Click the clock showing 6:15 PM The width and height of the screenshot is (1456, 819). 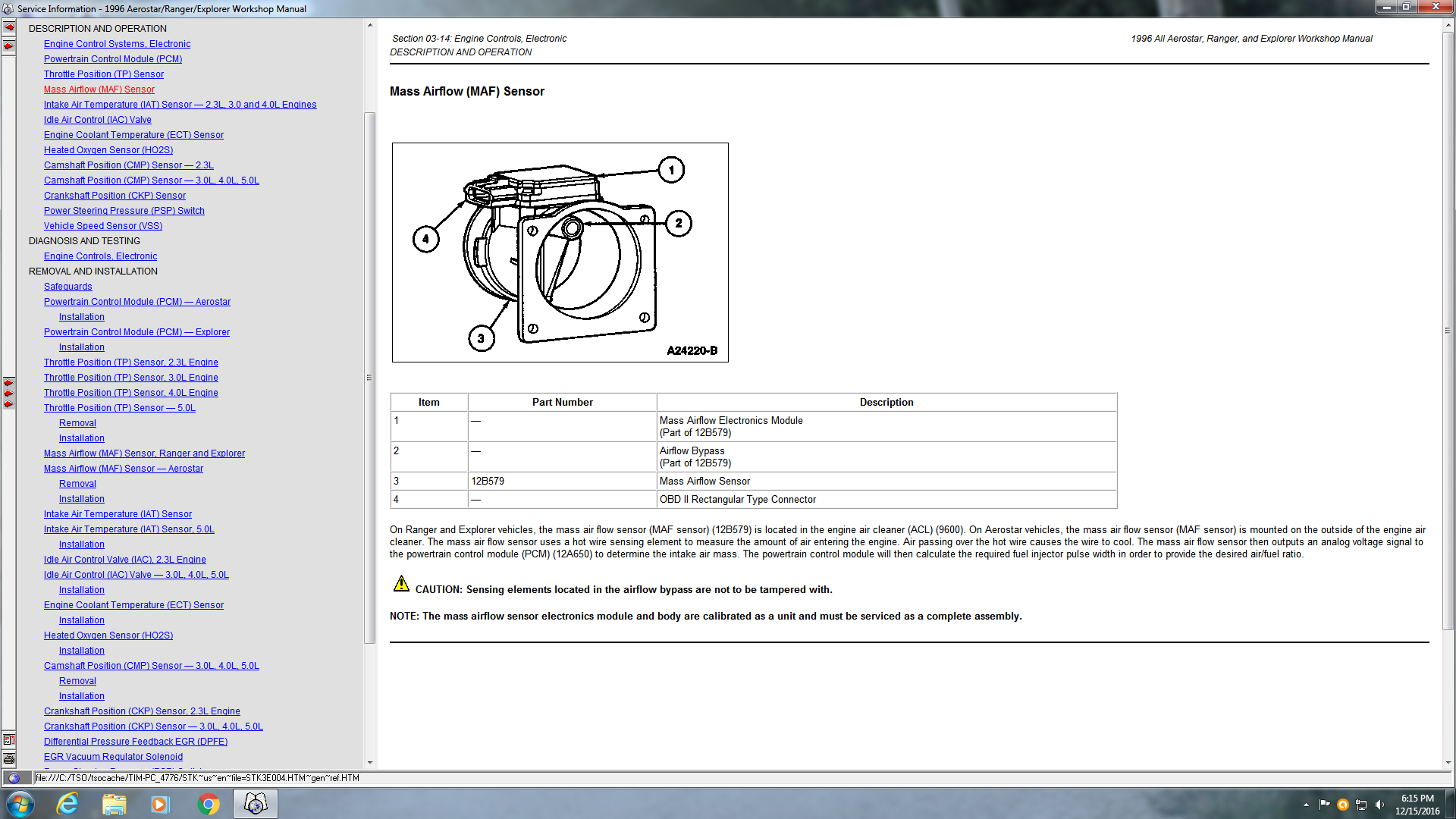(x=1417, y=805)
